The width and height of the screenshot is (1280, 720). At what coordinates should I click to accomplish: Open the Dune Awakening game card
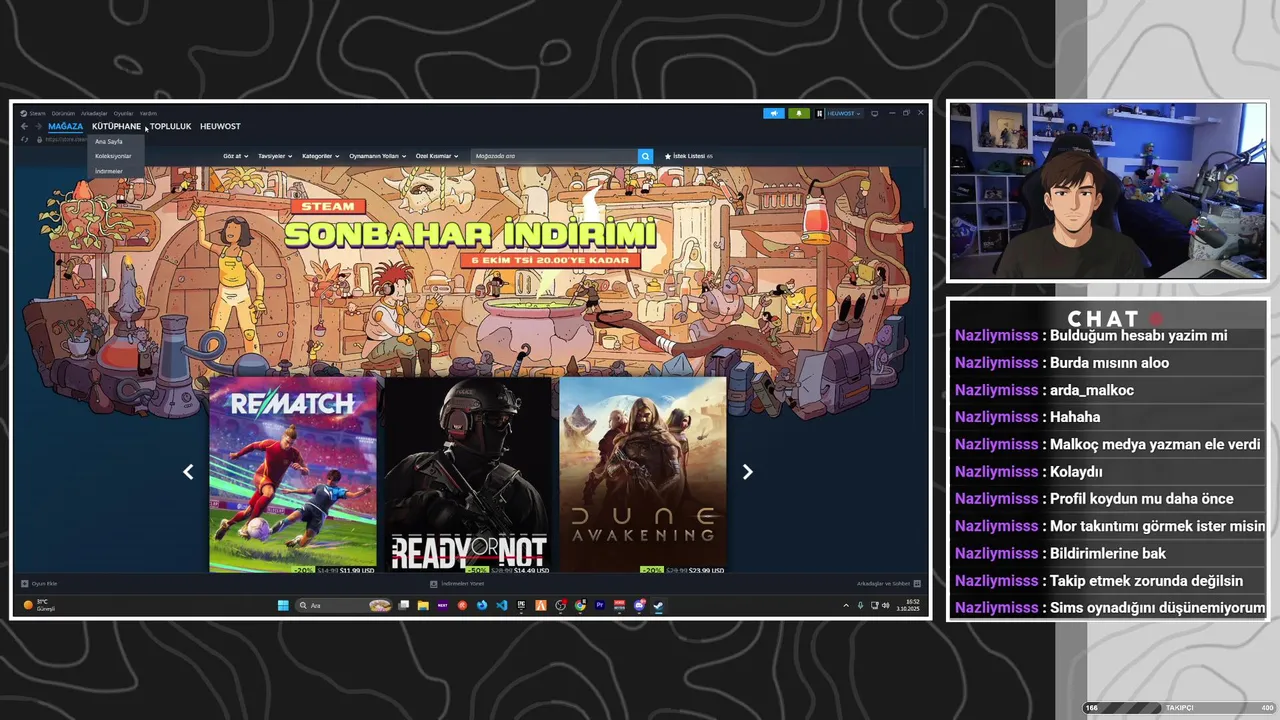tap(643, 474)
